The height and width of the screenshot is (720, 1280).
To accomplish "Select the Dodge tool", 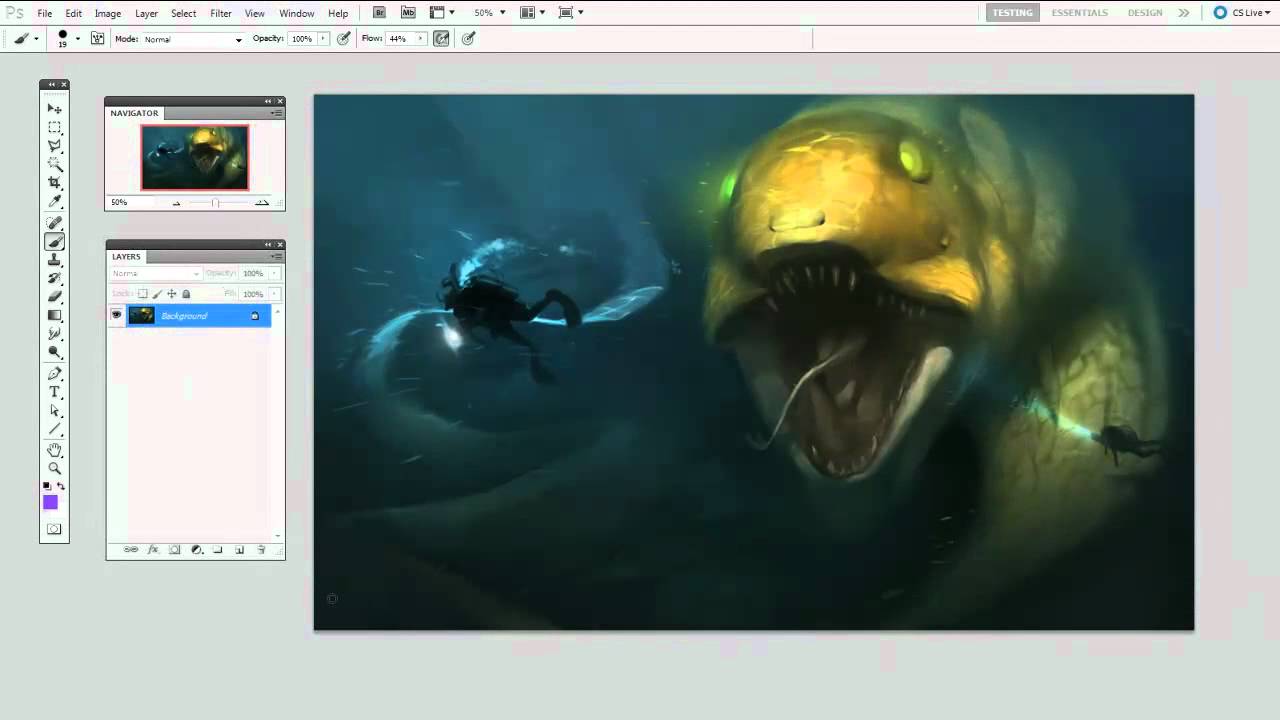I will coord(55,354).
